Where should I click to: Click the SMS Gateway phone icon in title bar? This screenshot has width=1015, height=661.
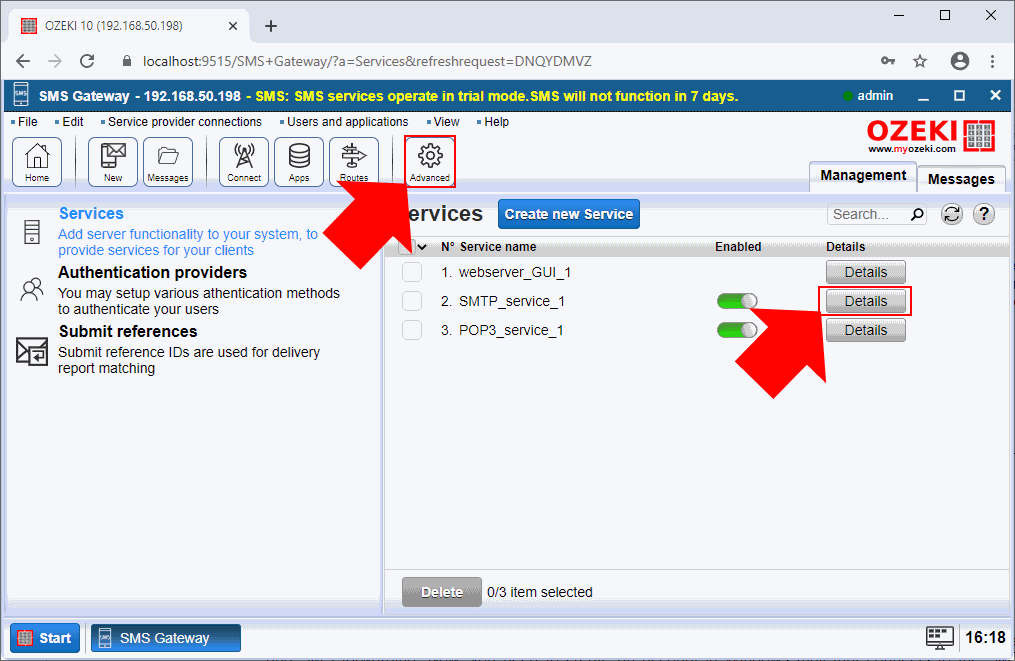click(x=21, y=96)
